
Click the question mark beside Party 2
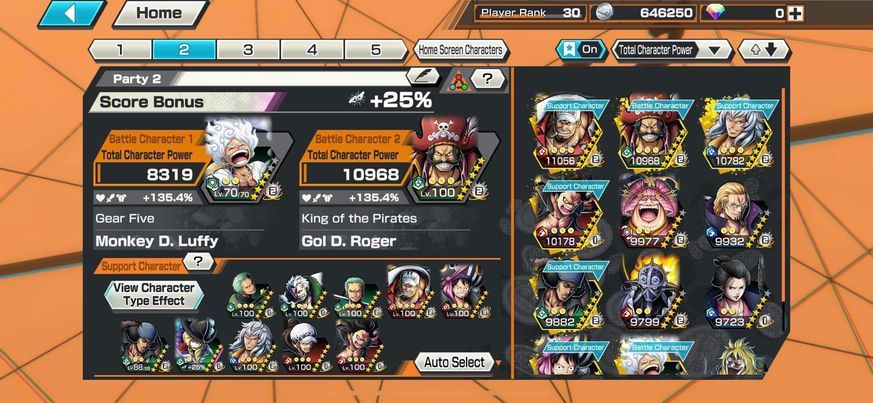click(x=487, y=78)
